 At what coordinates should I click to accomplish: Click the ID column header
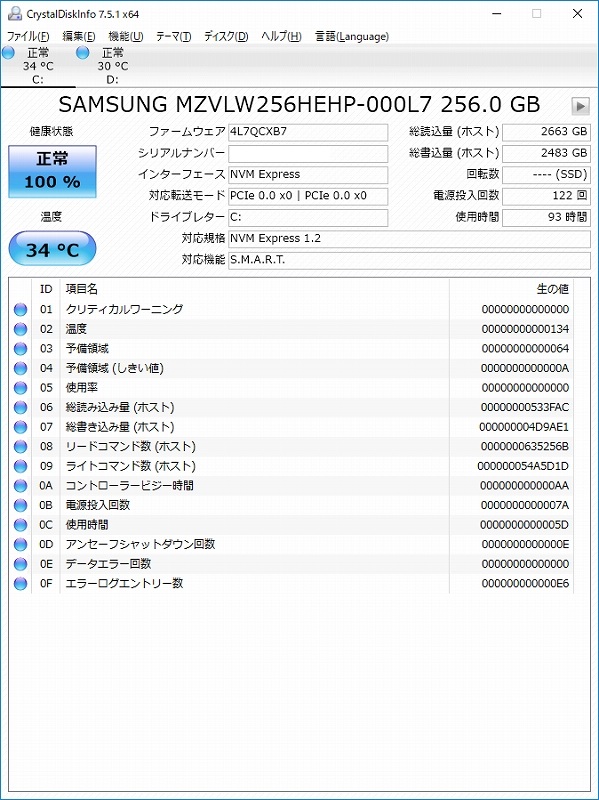point(46,289)
